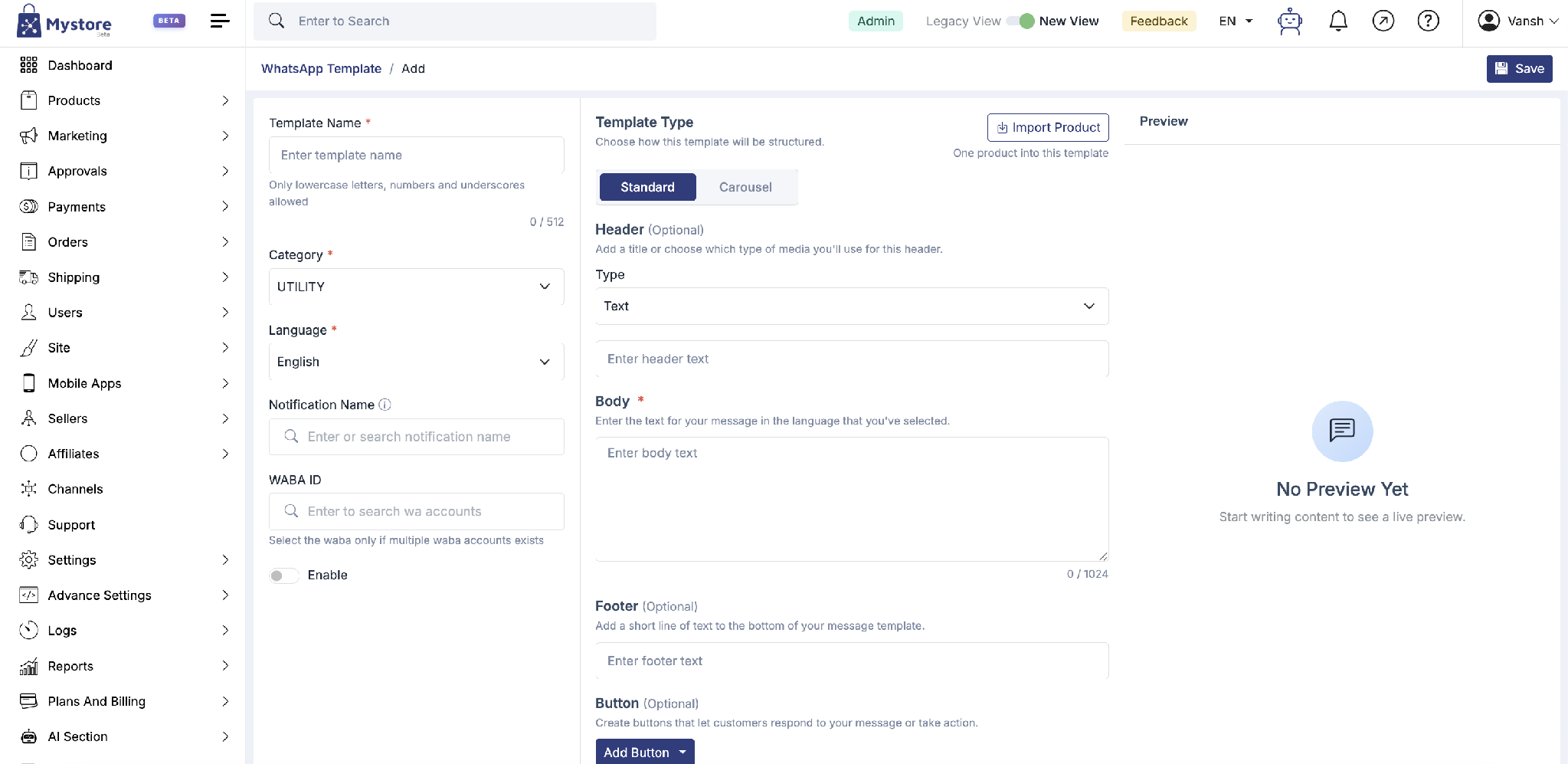Image resolution: width=1568 pixels, height=764 pixels.
Task: Click the Support headset icon
Action: pos(29,525)
